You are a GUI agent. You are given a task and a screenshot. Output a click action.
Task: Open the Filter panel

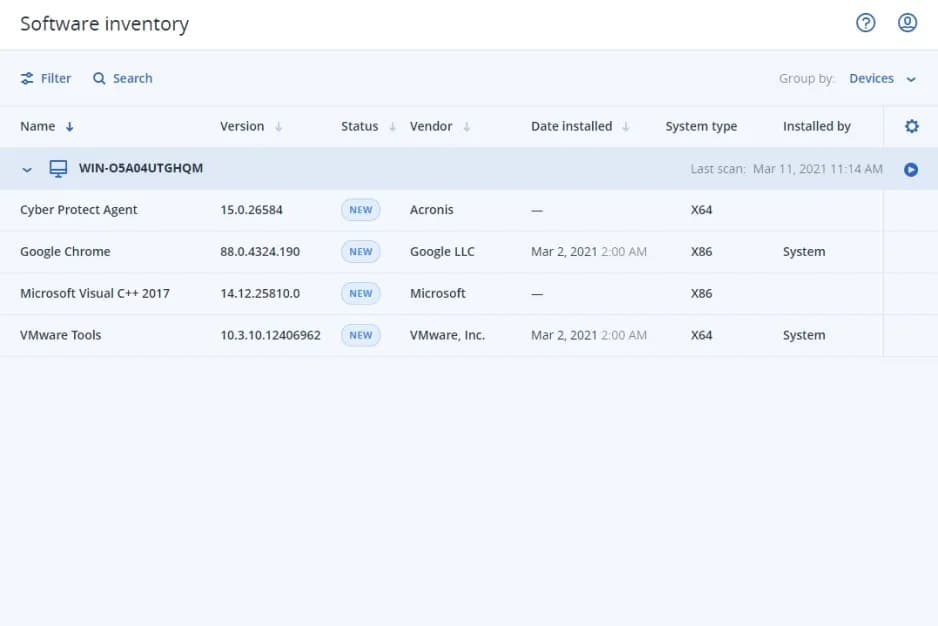point(46,78)
